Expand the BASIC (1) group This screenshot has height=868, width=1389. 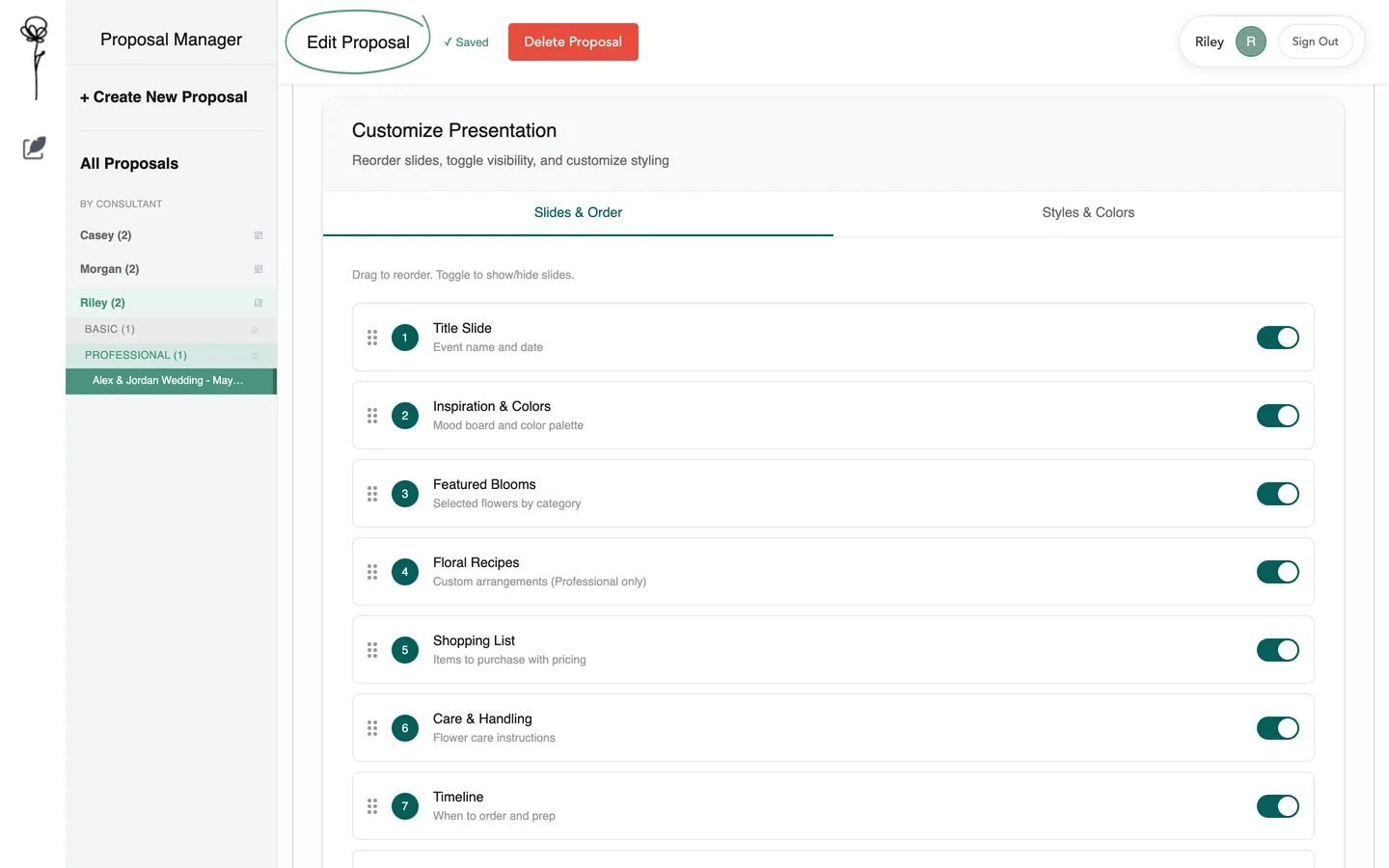coord(171,330)
